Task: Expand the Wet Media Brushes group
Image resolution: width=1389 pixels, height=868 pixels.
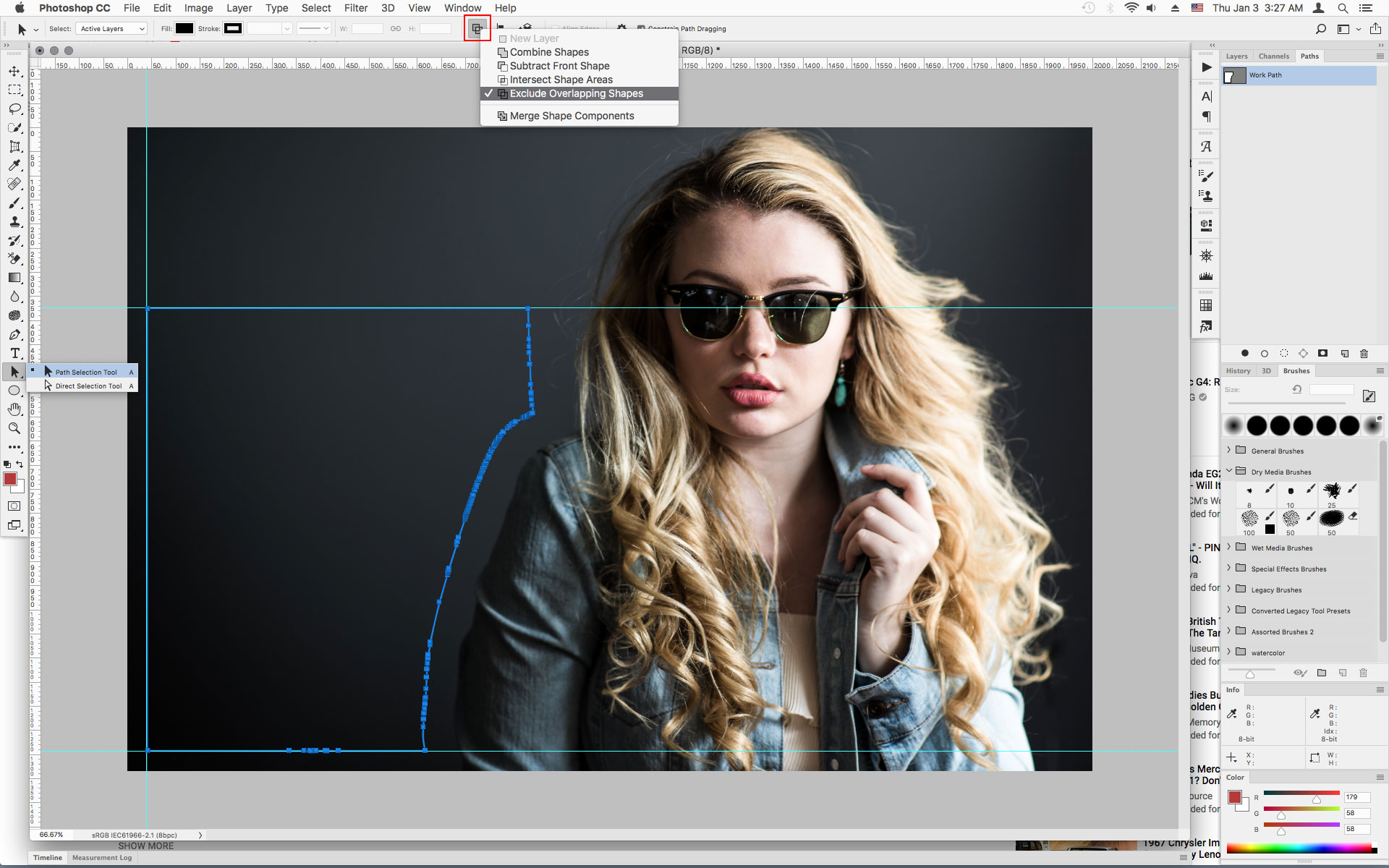Action: click(x=1231, y=547)
